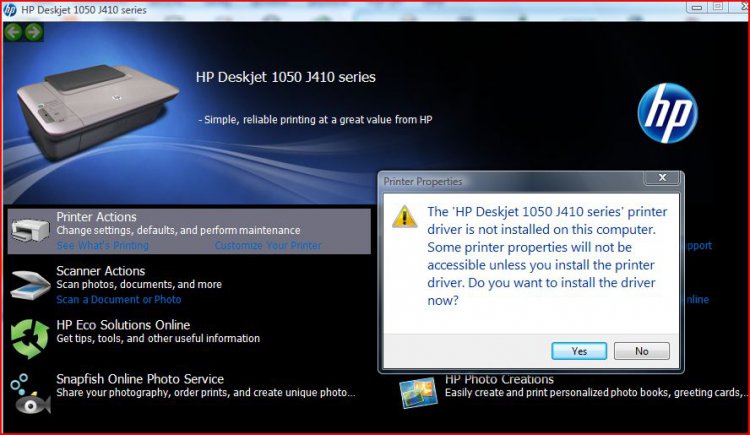Select the Snapfish Online Photo Service heading
Screen dimensions: 750x435
point(140,379)
